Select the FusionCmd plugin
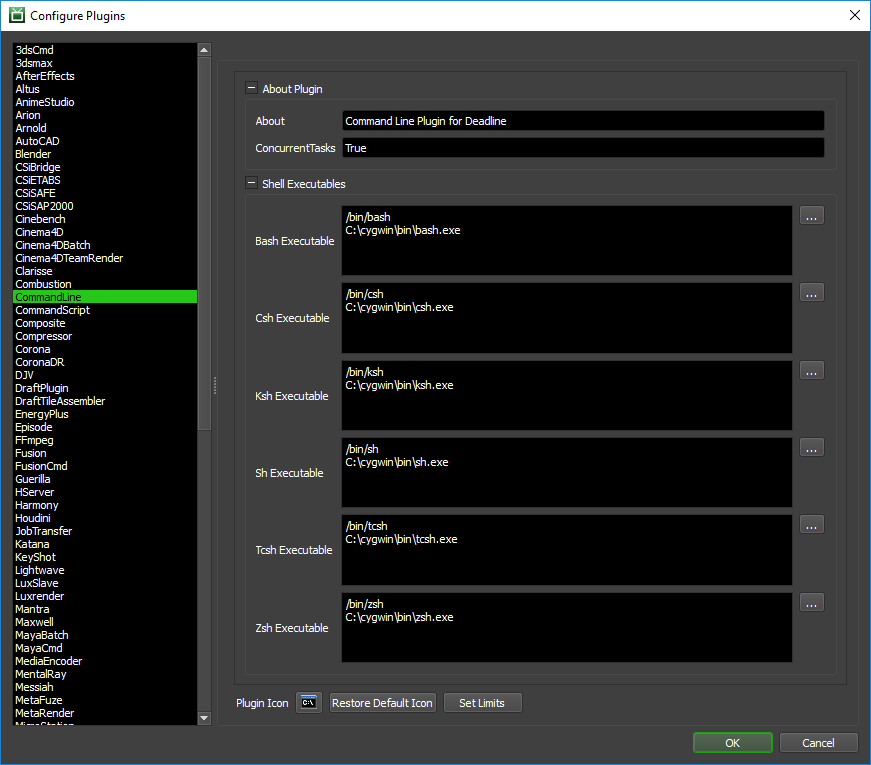 click(x=105, y=466)
